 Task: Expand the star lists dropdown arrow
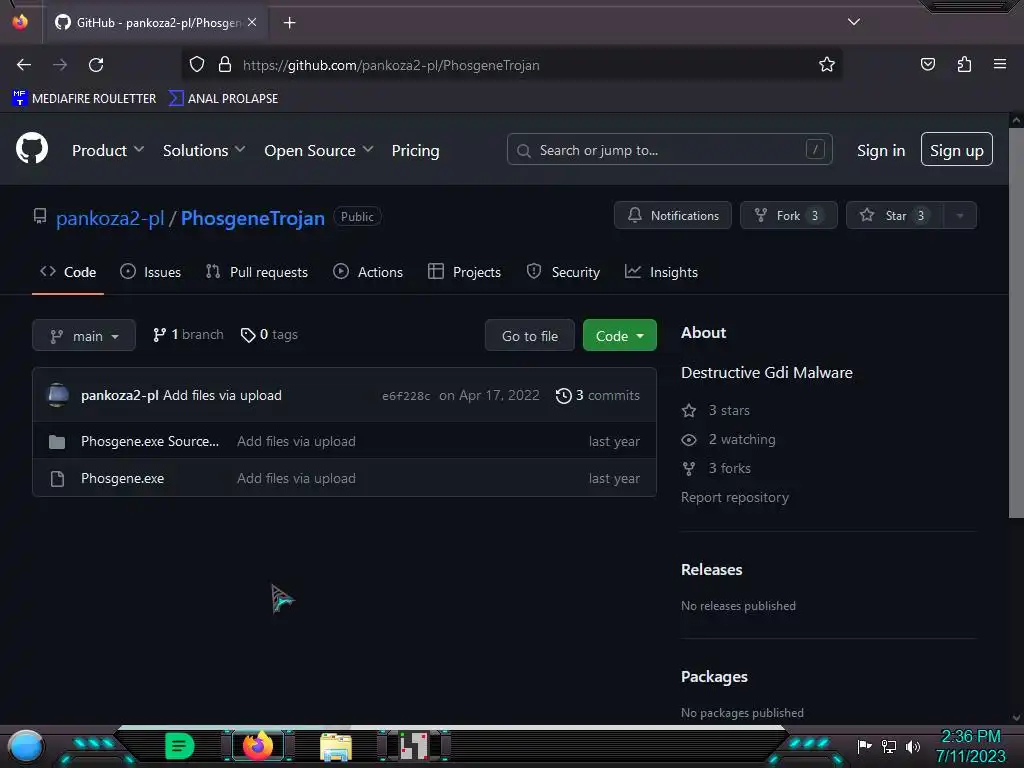[959, 216]
